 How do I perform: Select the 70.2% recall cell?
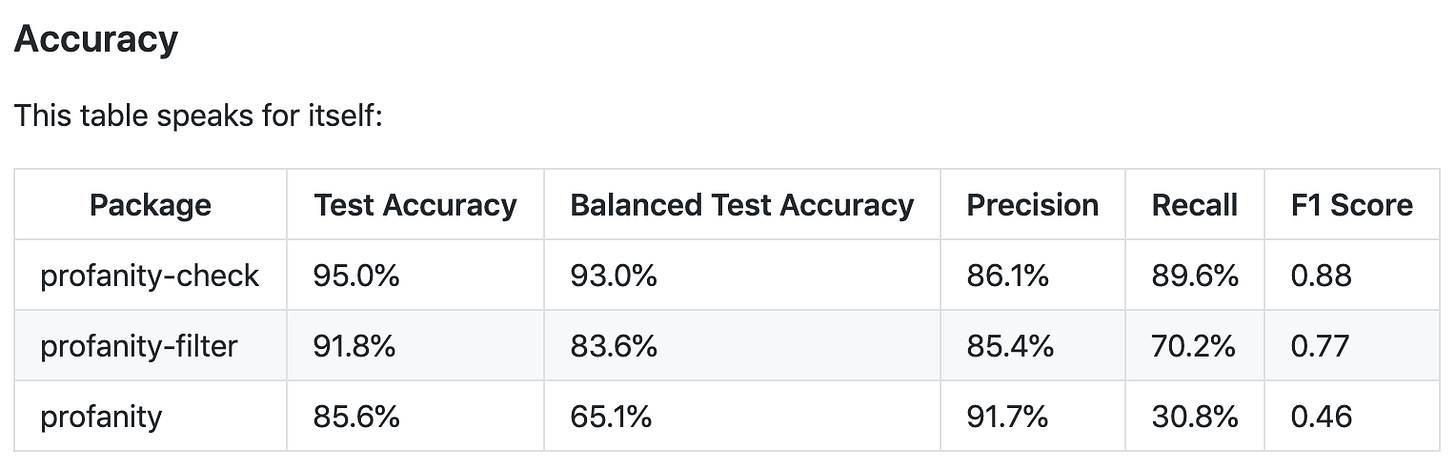tap(1194, 346)
